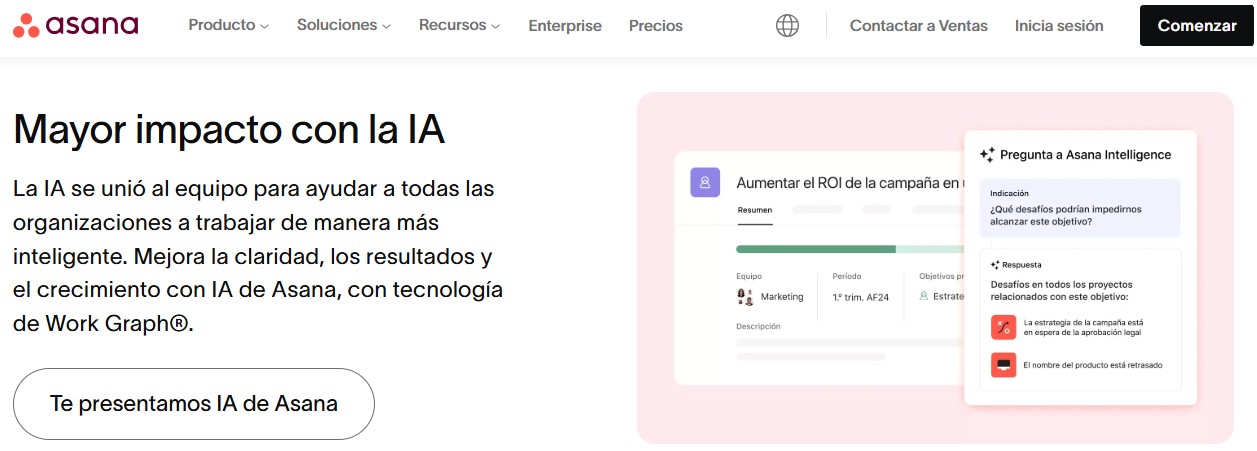Go to the Enterprise page
Screen dimensions: 1257x451
565,26
